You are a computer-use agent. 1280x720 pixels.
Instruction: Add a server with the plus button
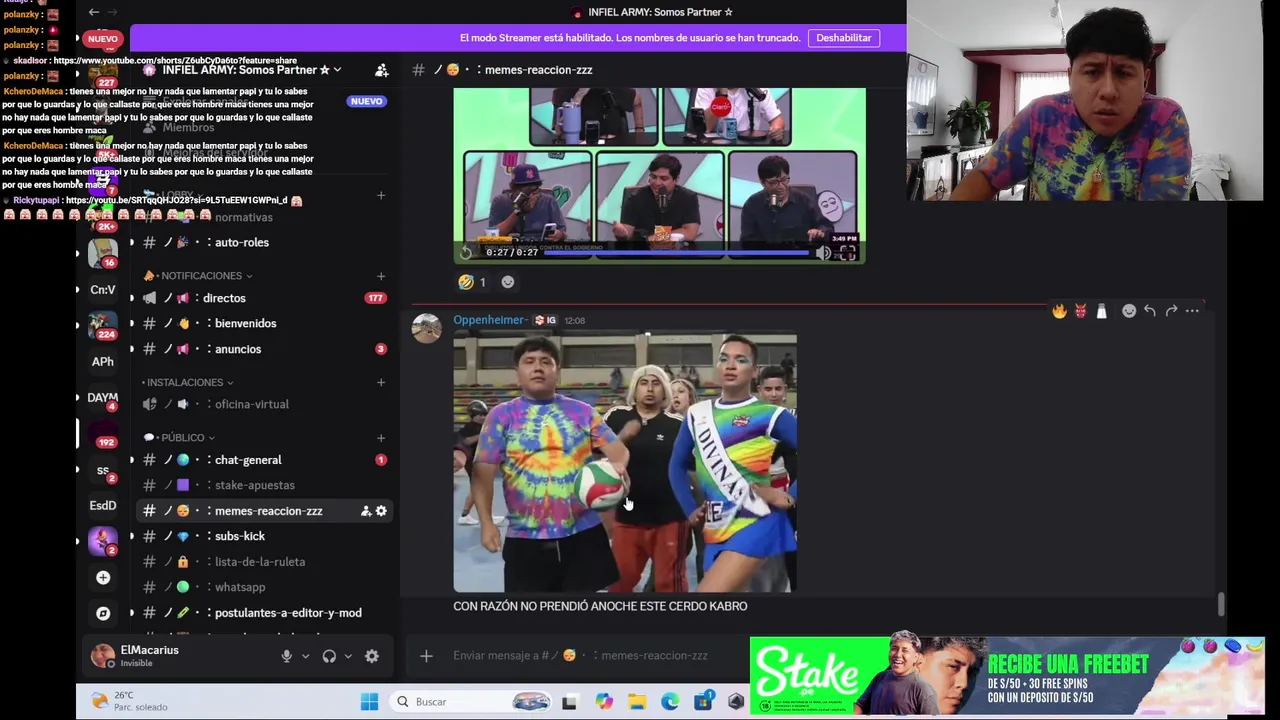pos(103,577)
